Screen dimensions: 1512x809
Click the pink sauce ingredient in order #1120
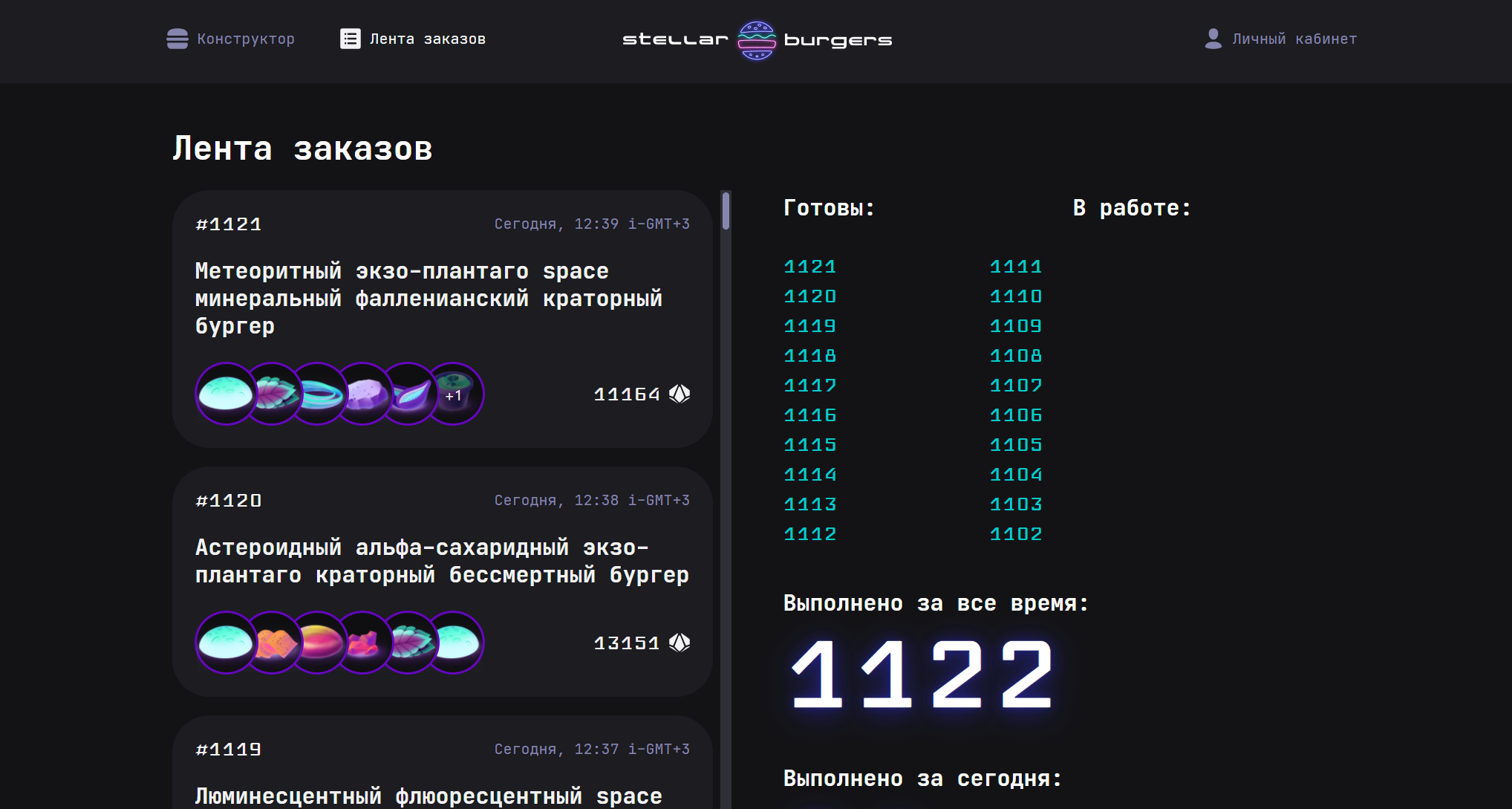(x=319, y=643)
